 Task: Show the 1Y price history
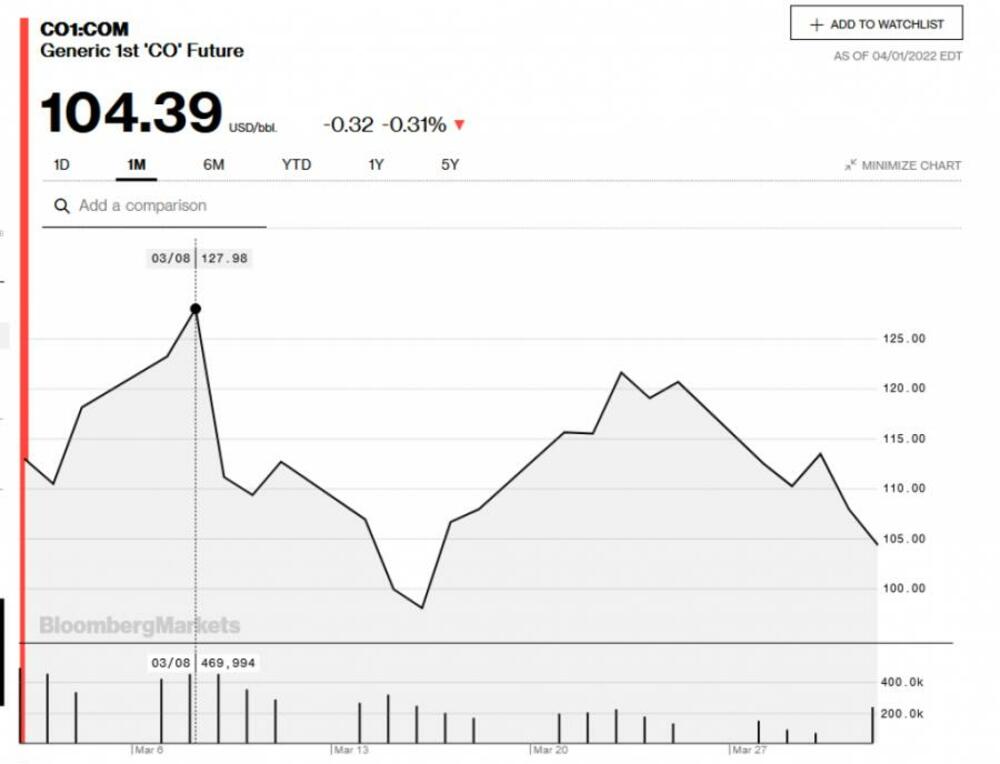point(376,165)
